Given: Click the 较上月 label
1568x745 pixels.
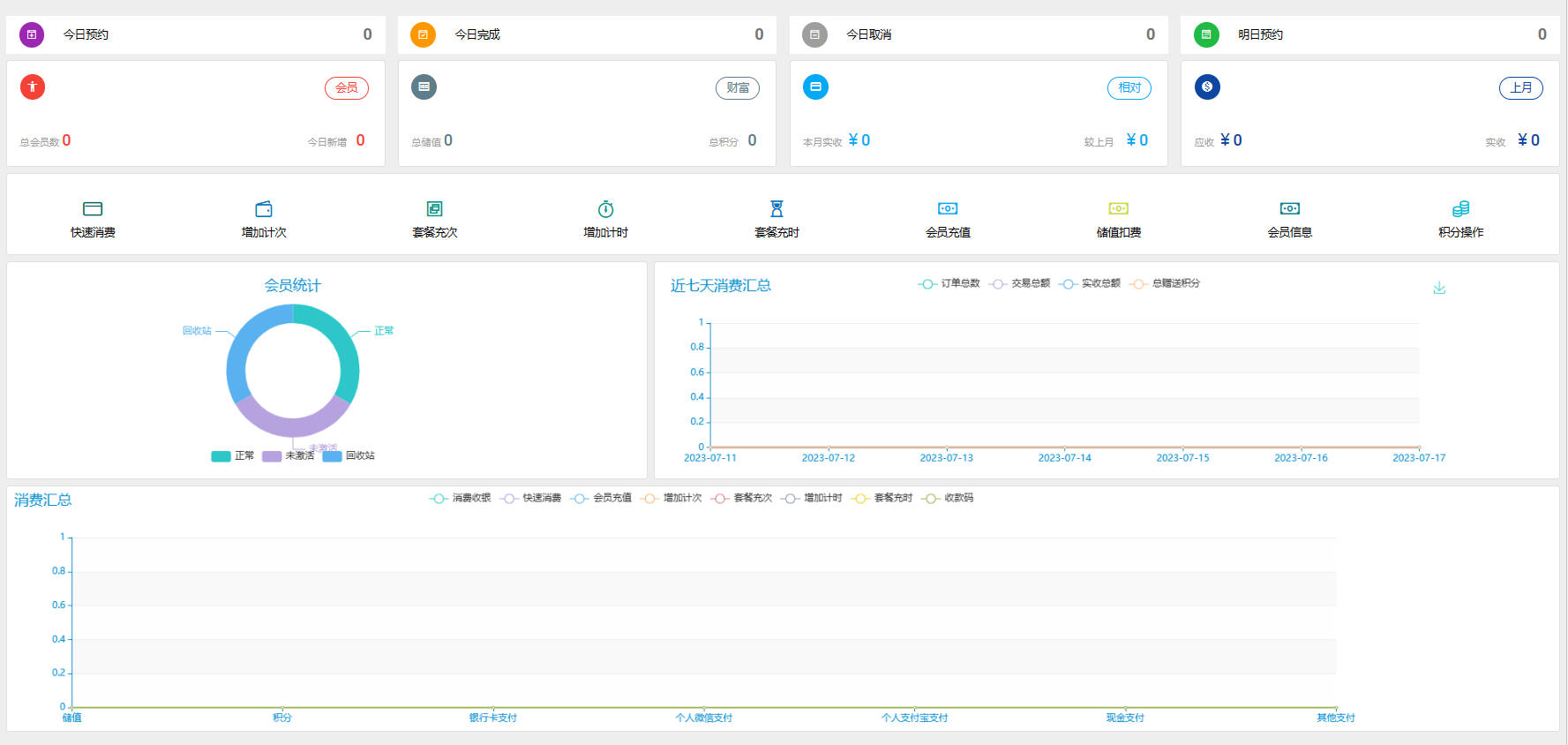Looking at the screenshot, I should click(x=1099, y=142).
